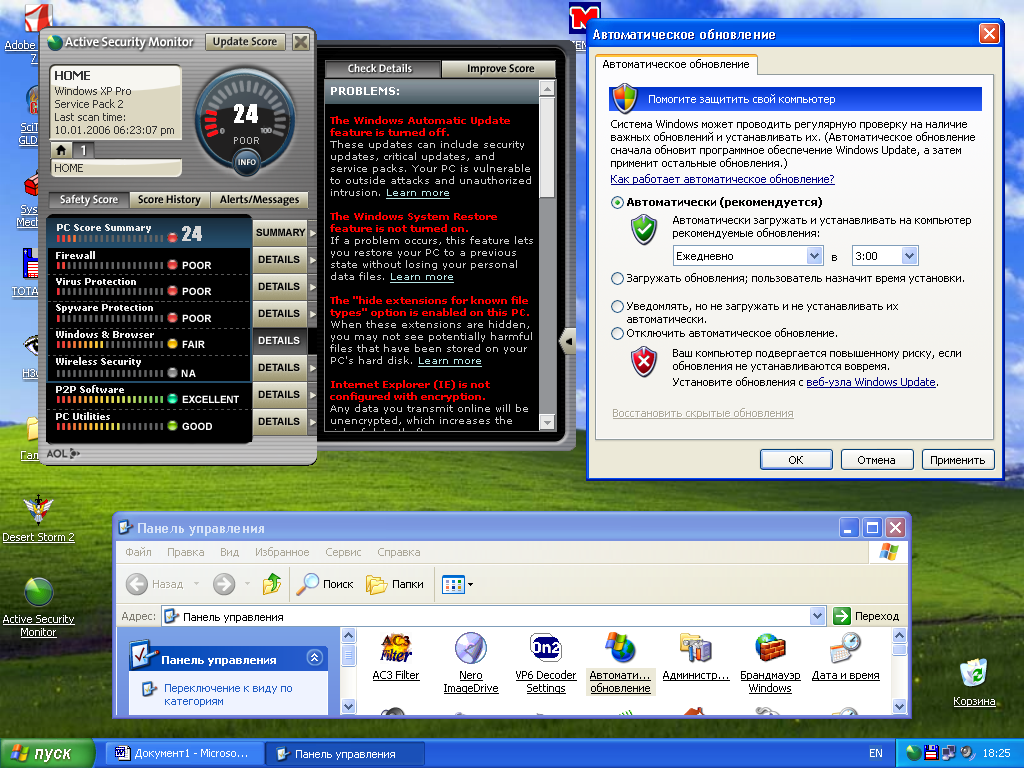Click the home icon under scan info
The height and width of the screenshot is (768, 1024).
(61, 150)
